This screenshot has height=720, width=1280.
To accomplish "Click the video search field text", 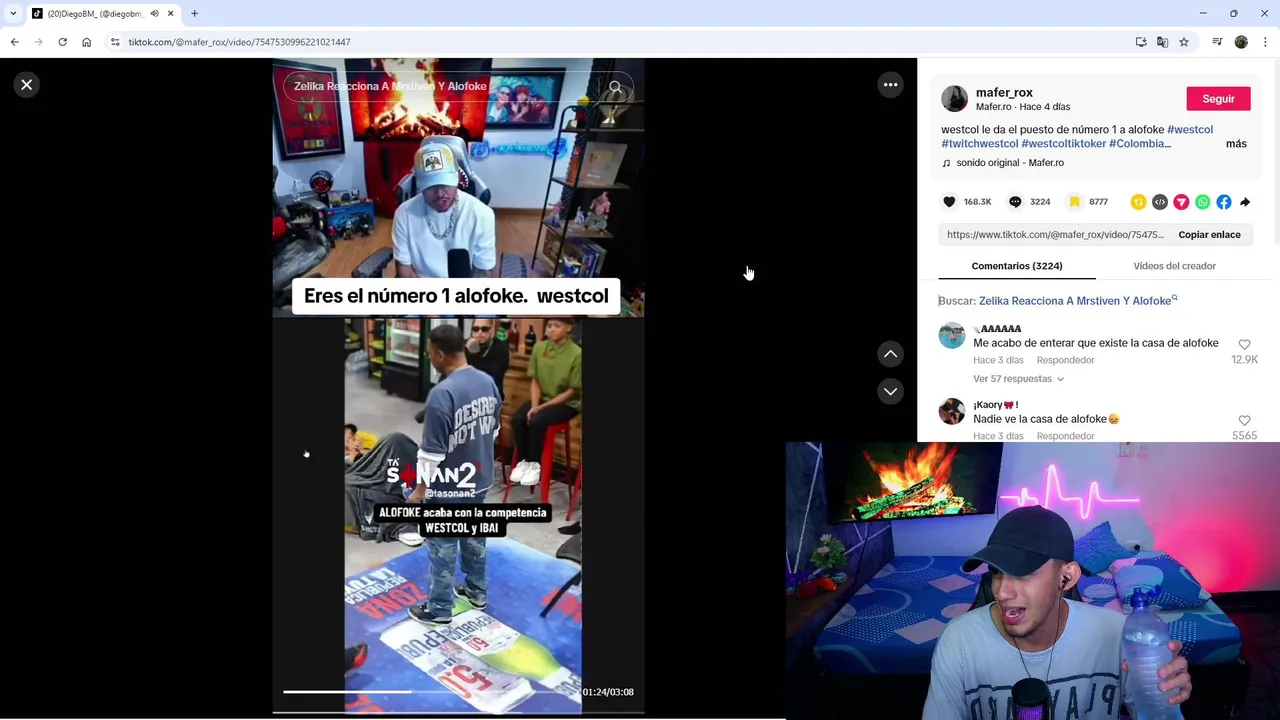I will (390, 87).
